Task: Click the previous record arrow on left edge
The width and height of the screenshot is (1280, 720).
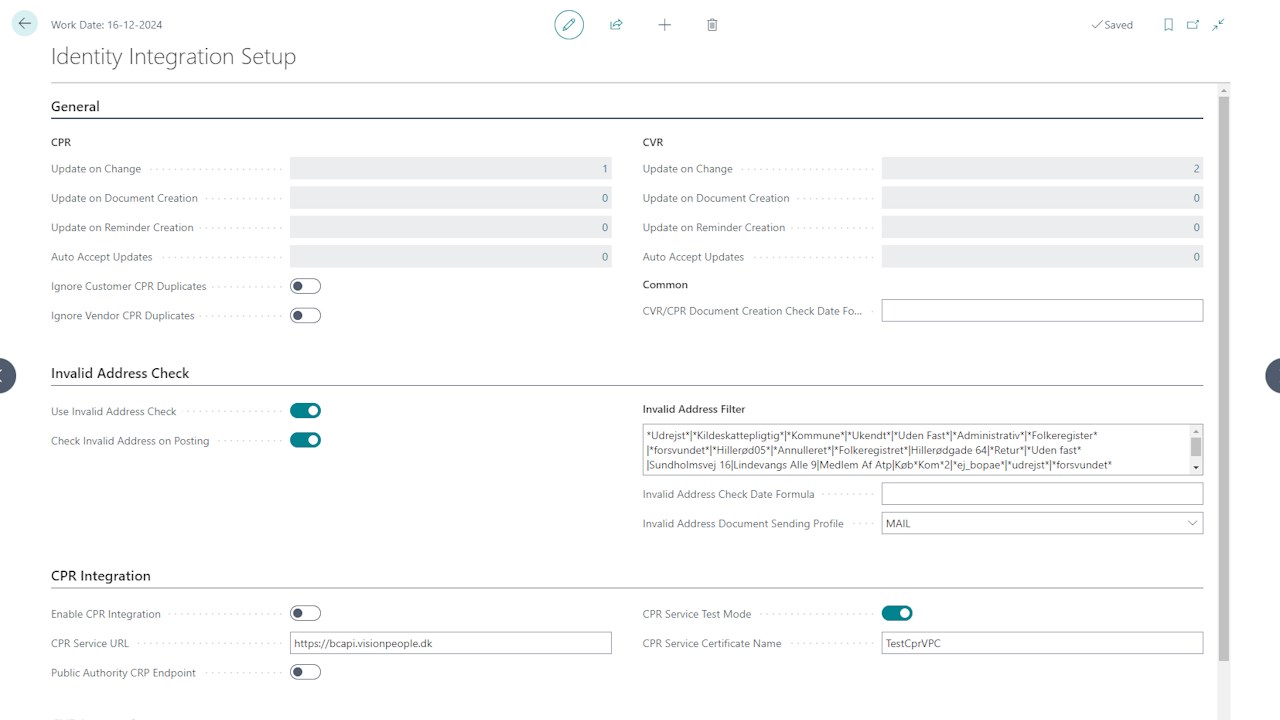Action: click(6, 375)
